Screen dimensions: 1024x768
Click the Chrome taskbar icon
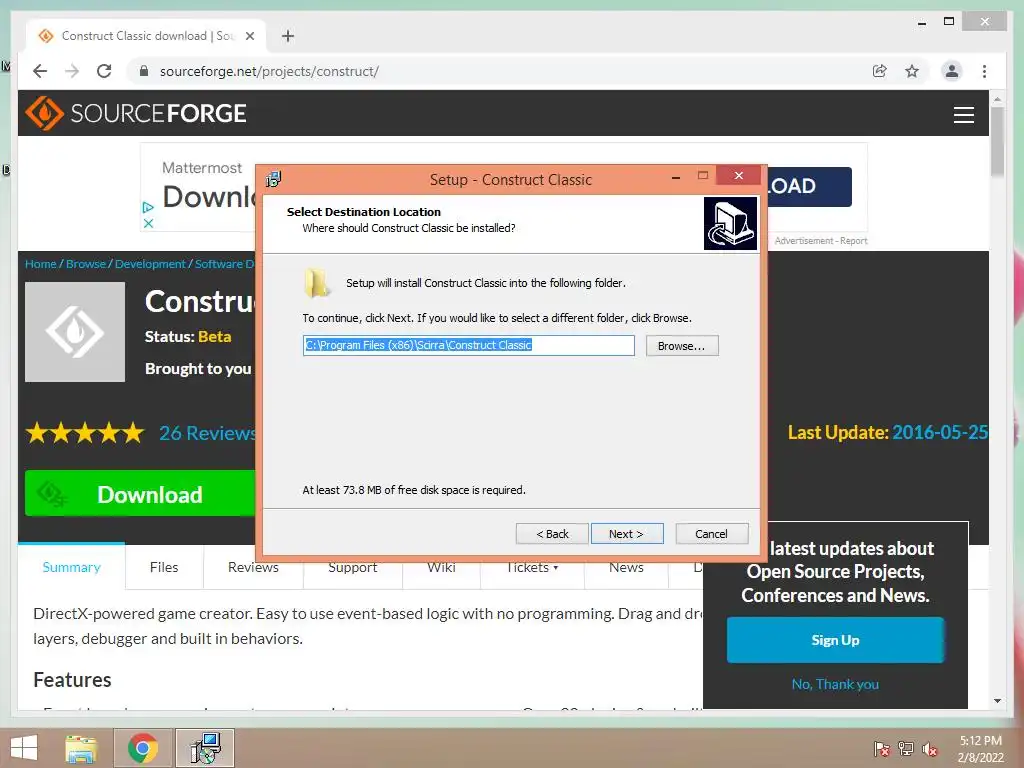pos(143,748)
